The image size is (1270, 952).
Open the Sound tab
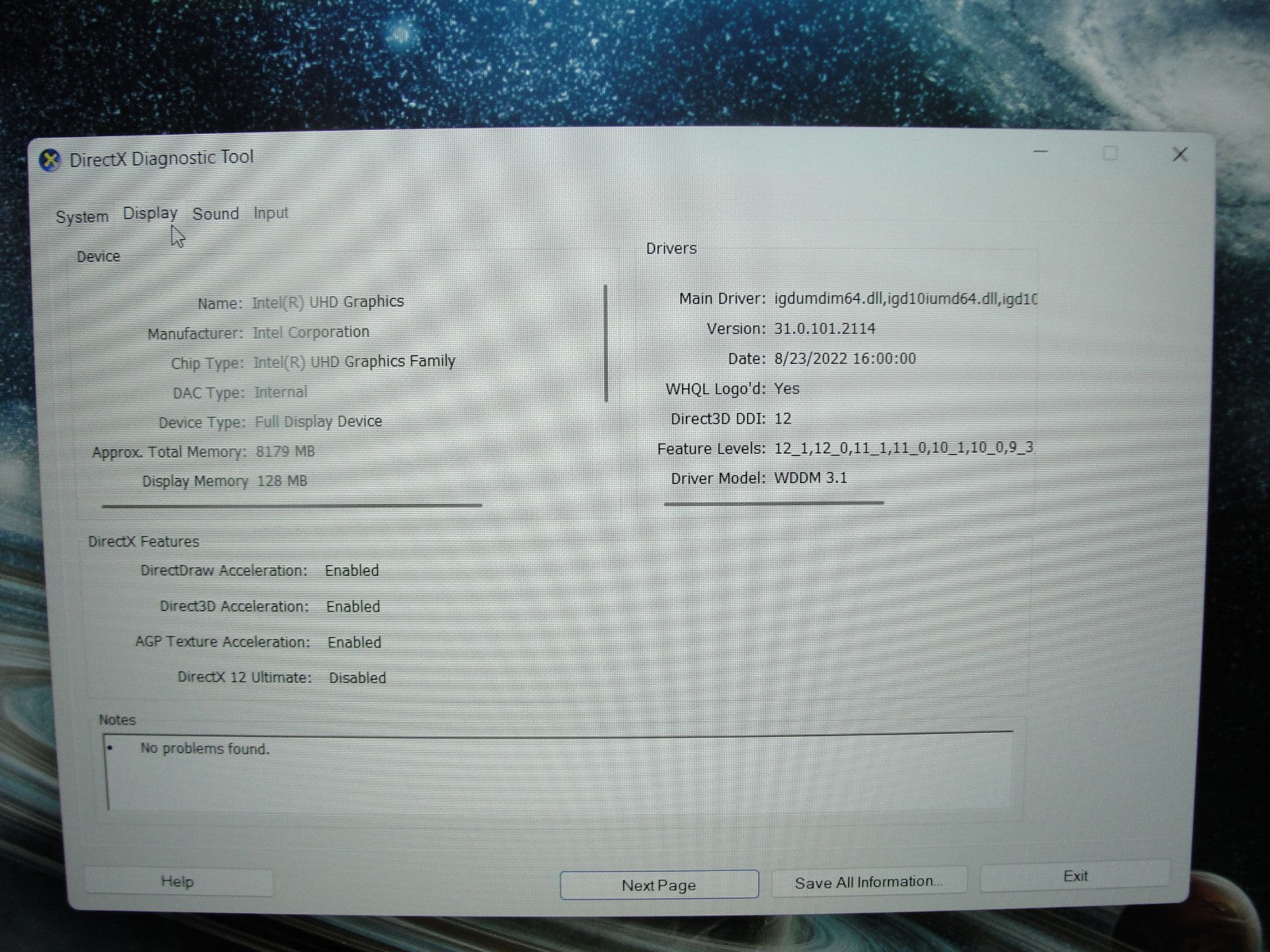click(x=215, y=213)
